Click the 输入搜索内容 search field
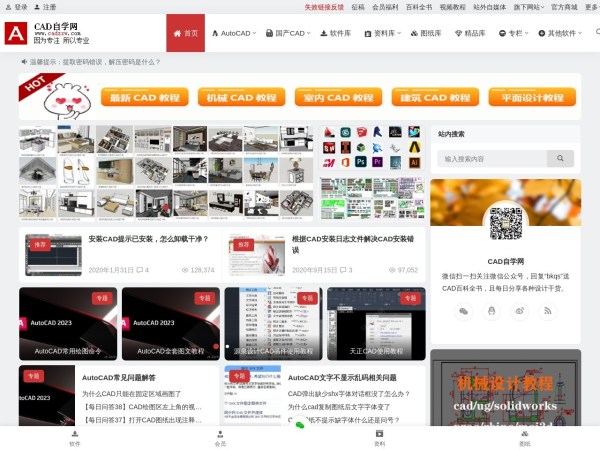 (x=492, y=158)
